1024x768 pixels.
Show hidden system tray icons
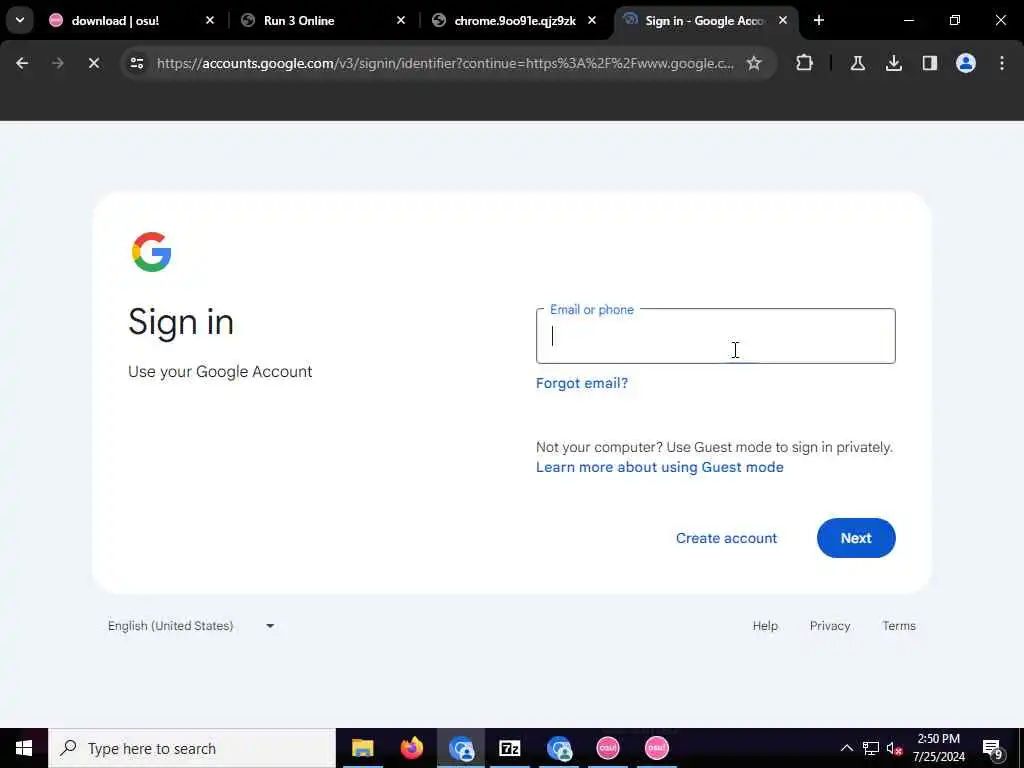pyautogui.click(x=846, y=748)
